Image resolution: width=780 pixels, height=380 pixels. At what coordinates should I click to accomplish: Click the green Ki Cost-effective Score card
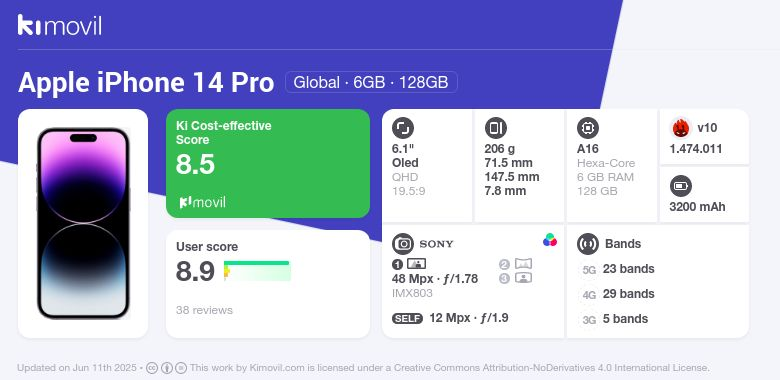pyautogui.click(x=268, y=163)
